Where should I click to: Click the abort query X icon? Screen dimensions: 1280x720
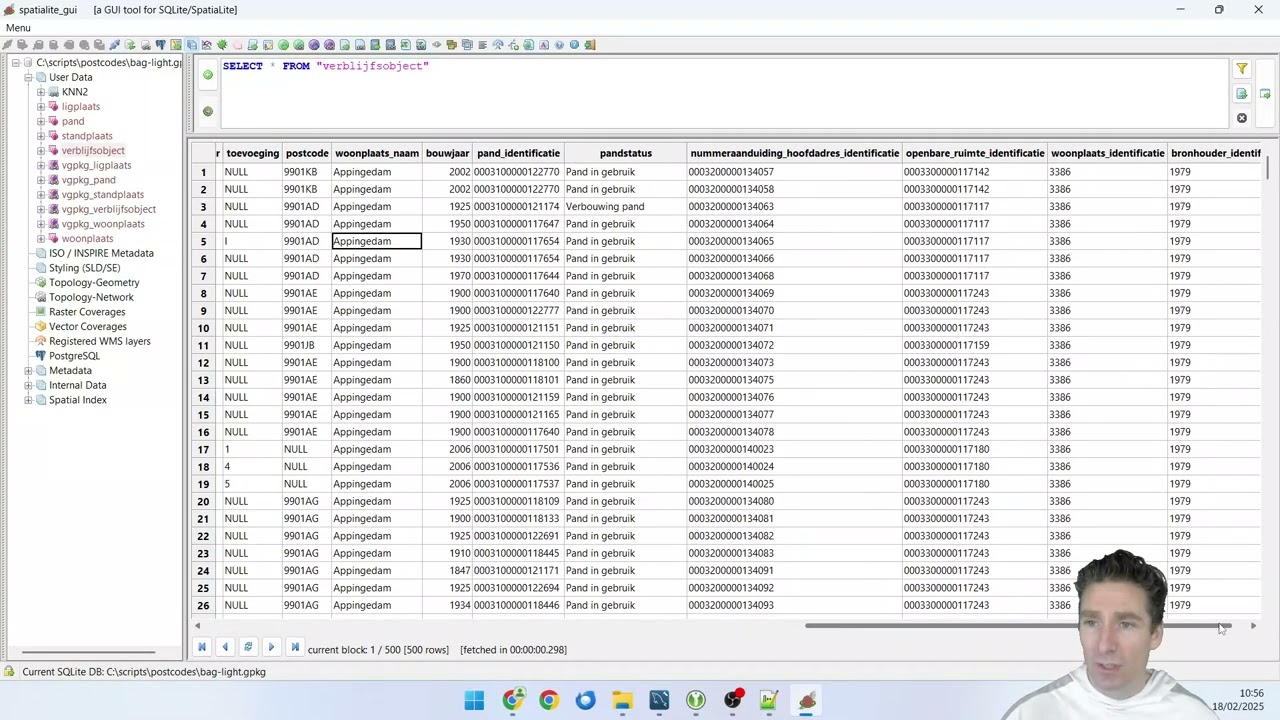click(1242, 118)
